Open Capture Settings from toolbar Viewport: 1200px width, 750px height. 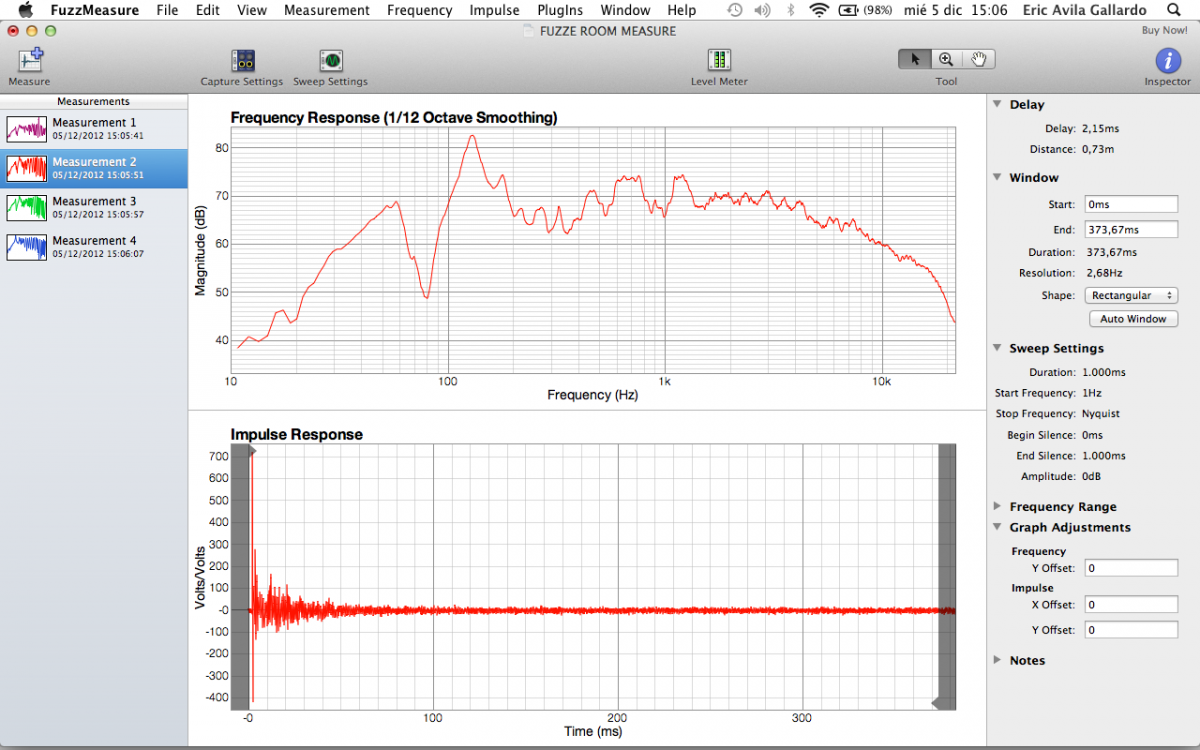242,60
